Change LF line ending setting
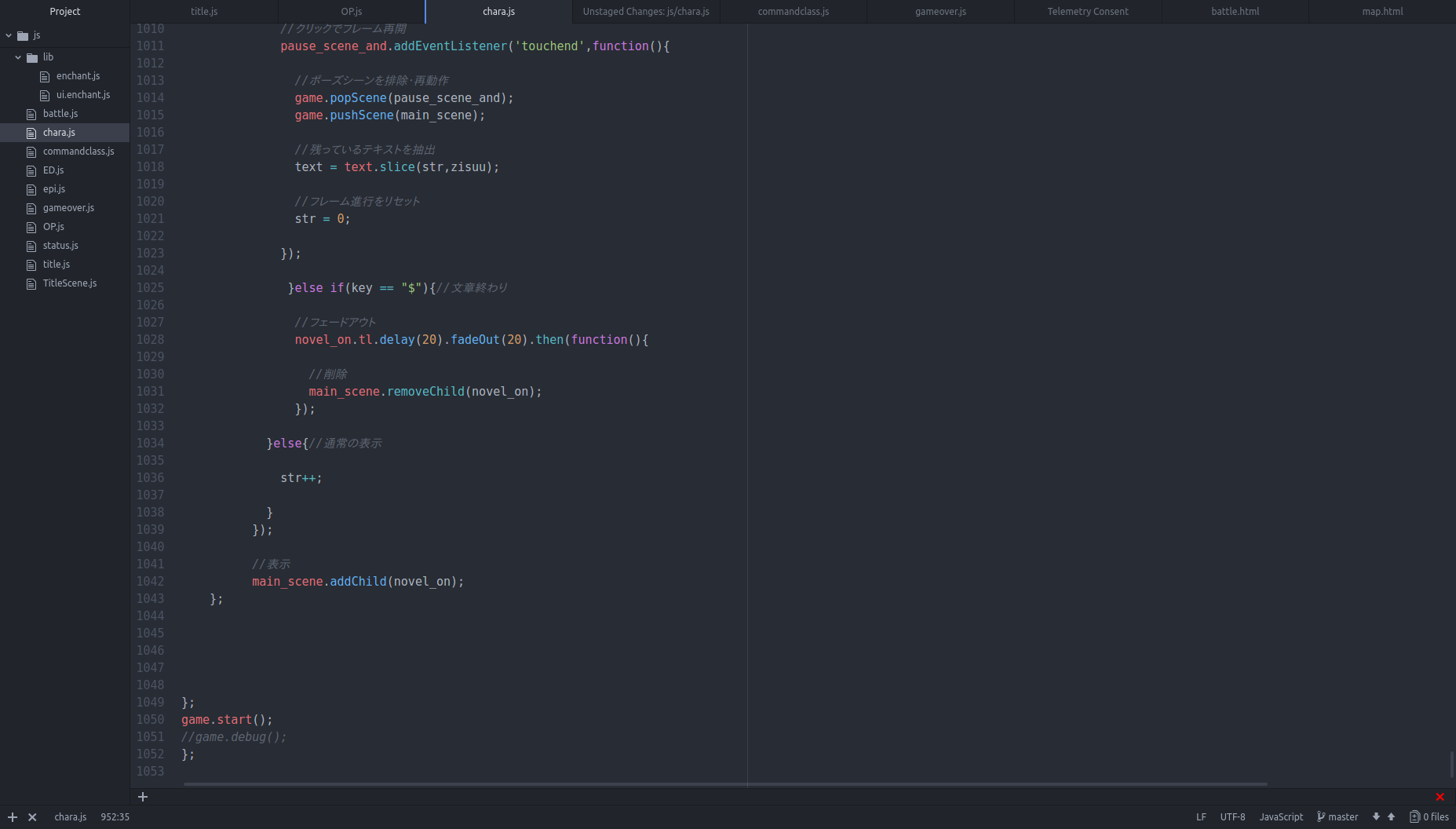Screen dimensions: 1456x829 coord(1201,817)
